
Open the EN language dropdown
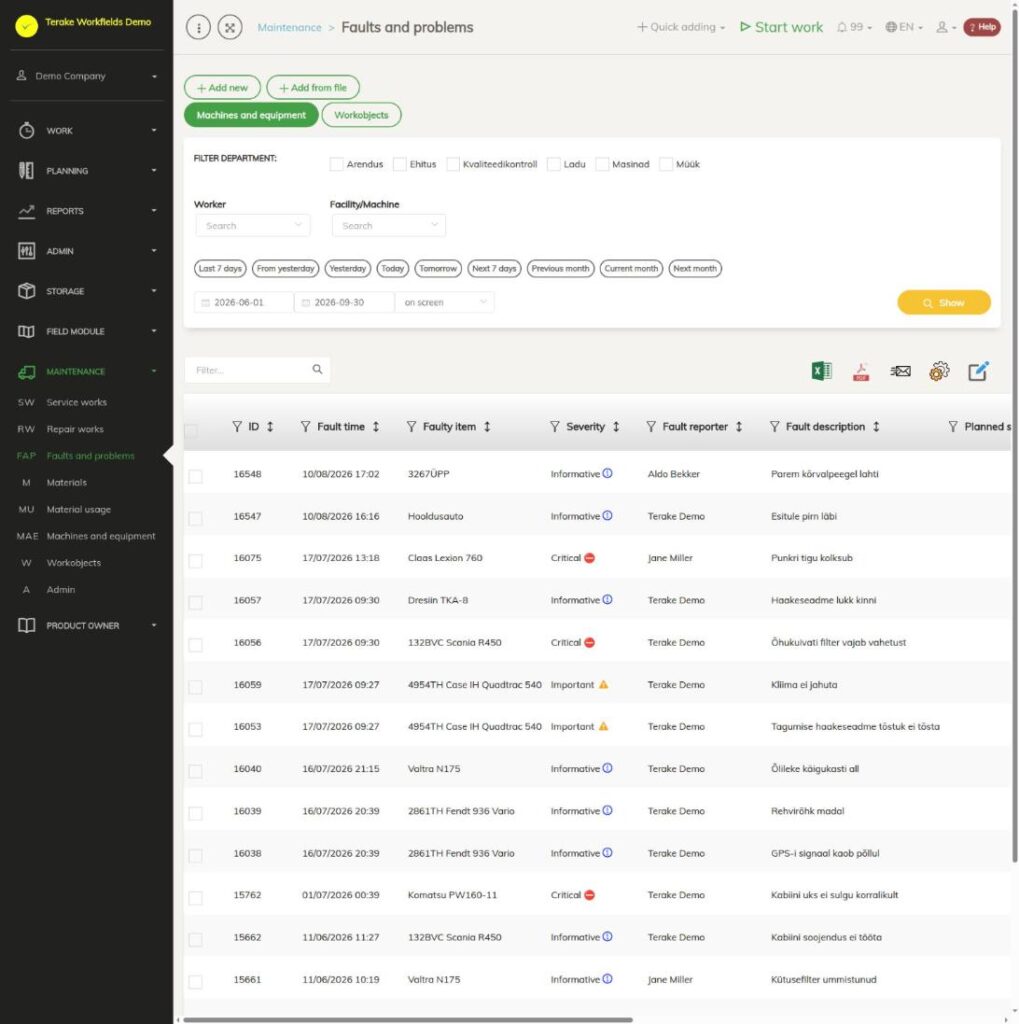[x=904, y=27]
